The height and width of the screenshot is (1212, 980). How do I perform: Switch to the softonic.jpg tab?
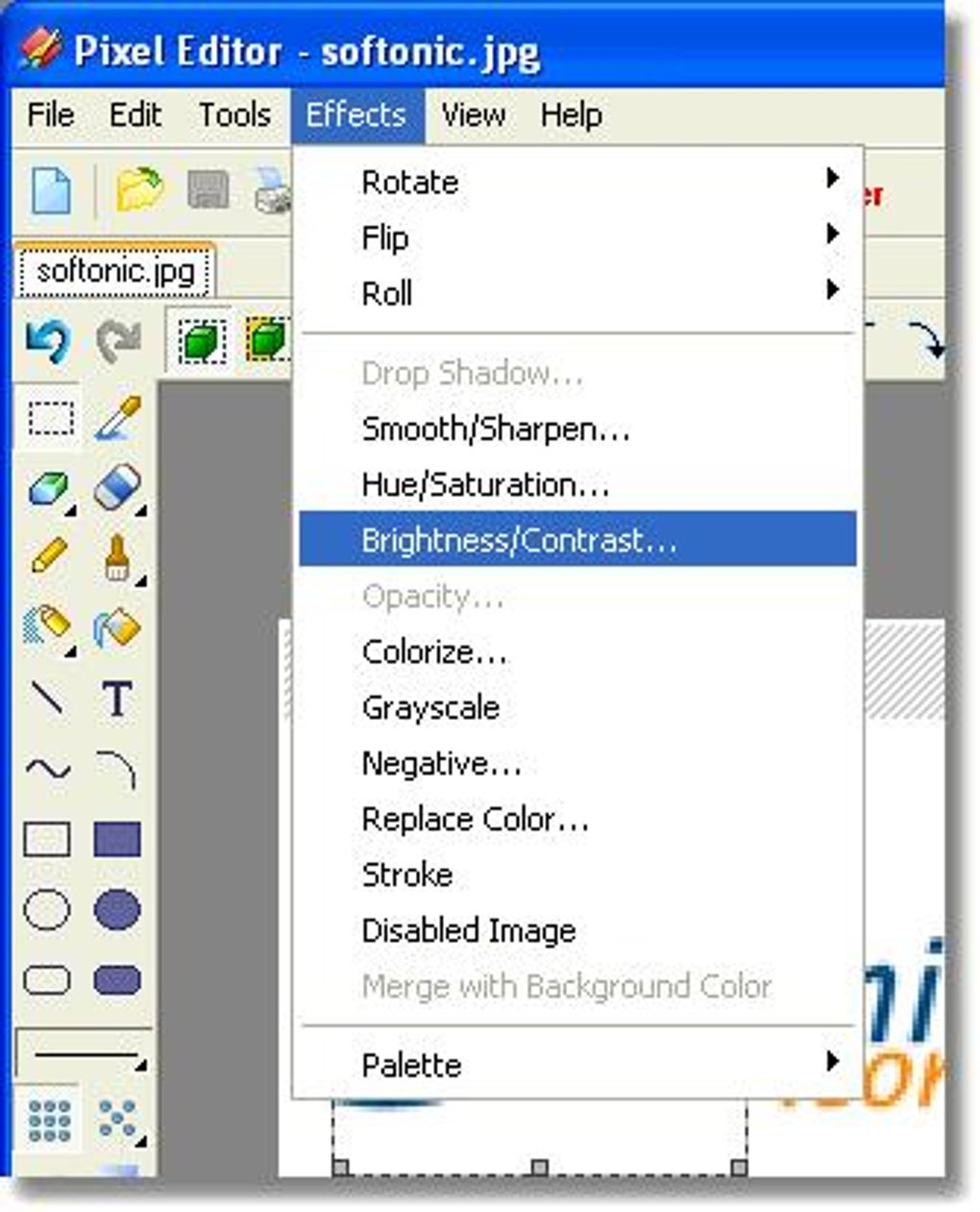click(115, 271)
